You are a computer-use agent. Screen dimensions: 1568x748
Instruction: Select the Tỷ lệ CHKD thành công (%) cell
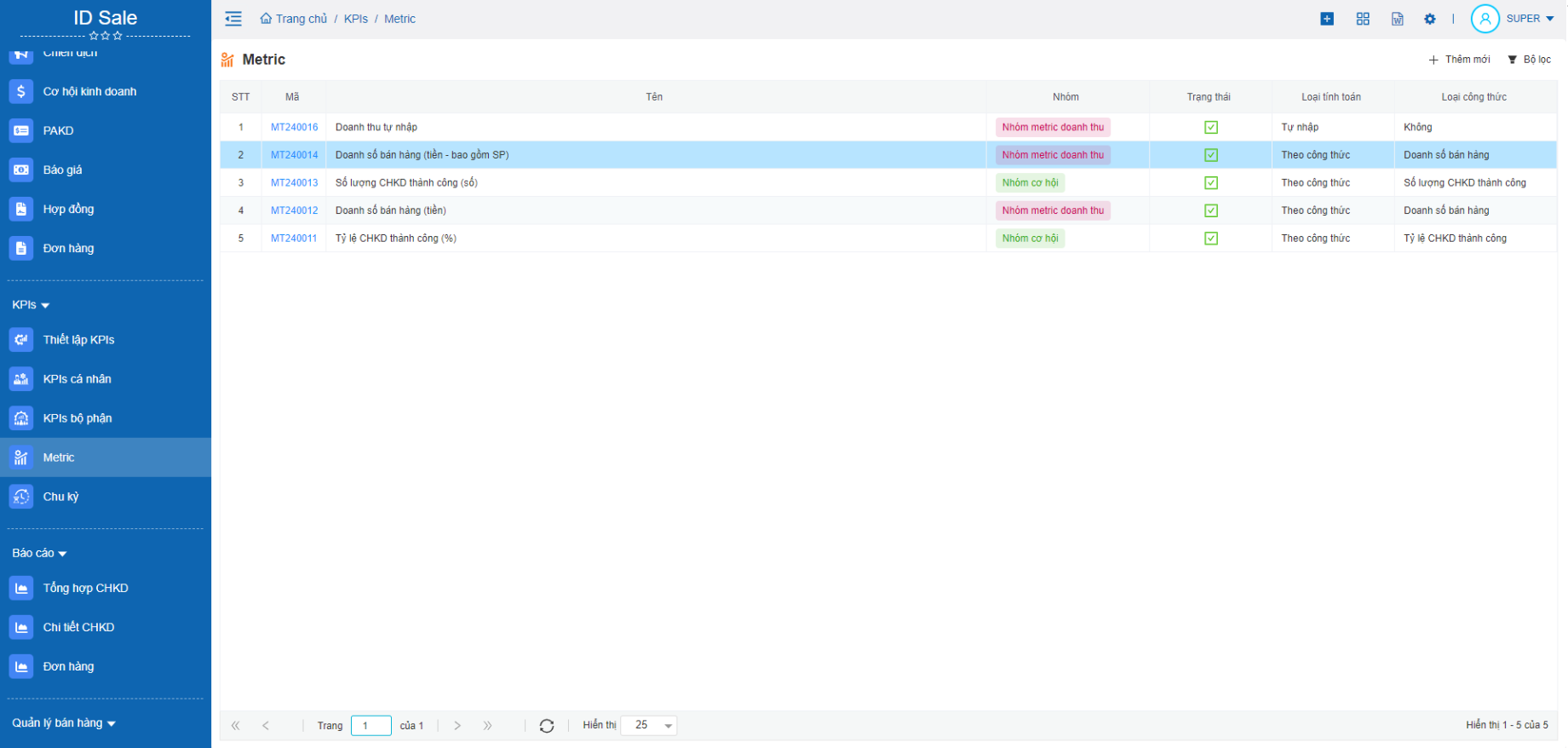click(656, 239)
